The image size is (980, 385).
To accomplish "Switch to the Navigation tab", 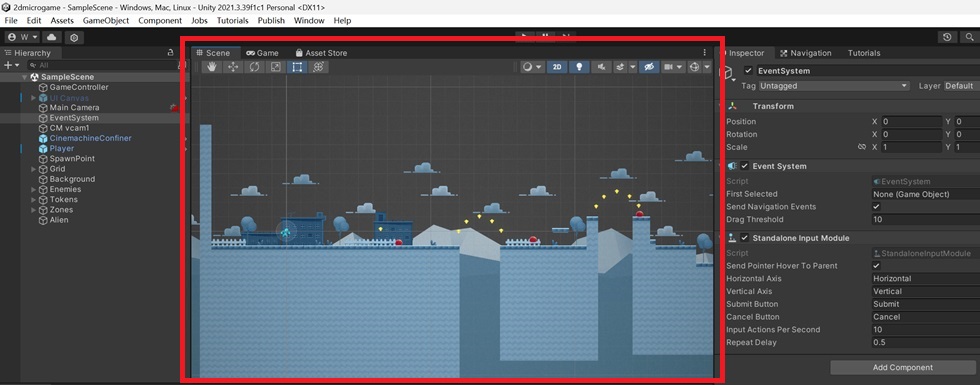I will (805, 53).
